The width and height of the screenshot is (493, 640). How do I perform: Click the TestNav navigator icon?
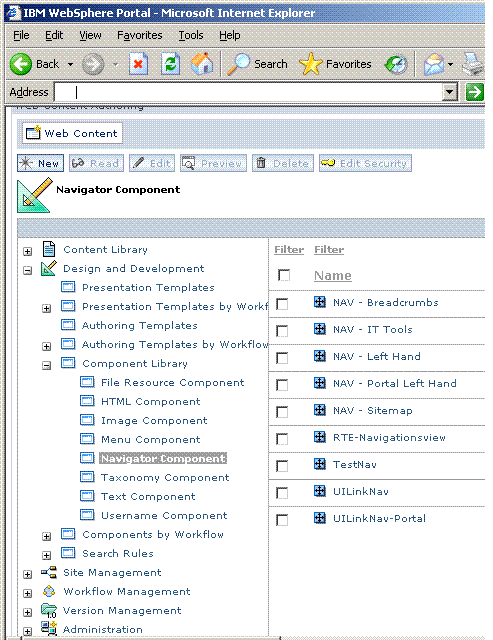320,464
